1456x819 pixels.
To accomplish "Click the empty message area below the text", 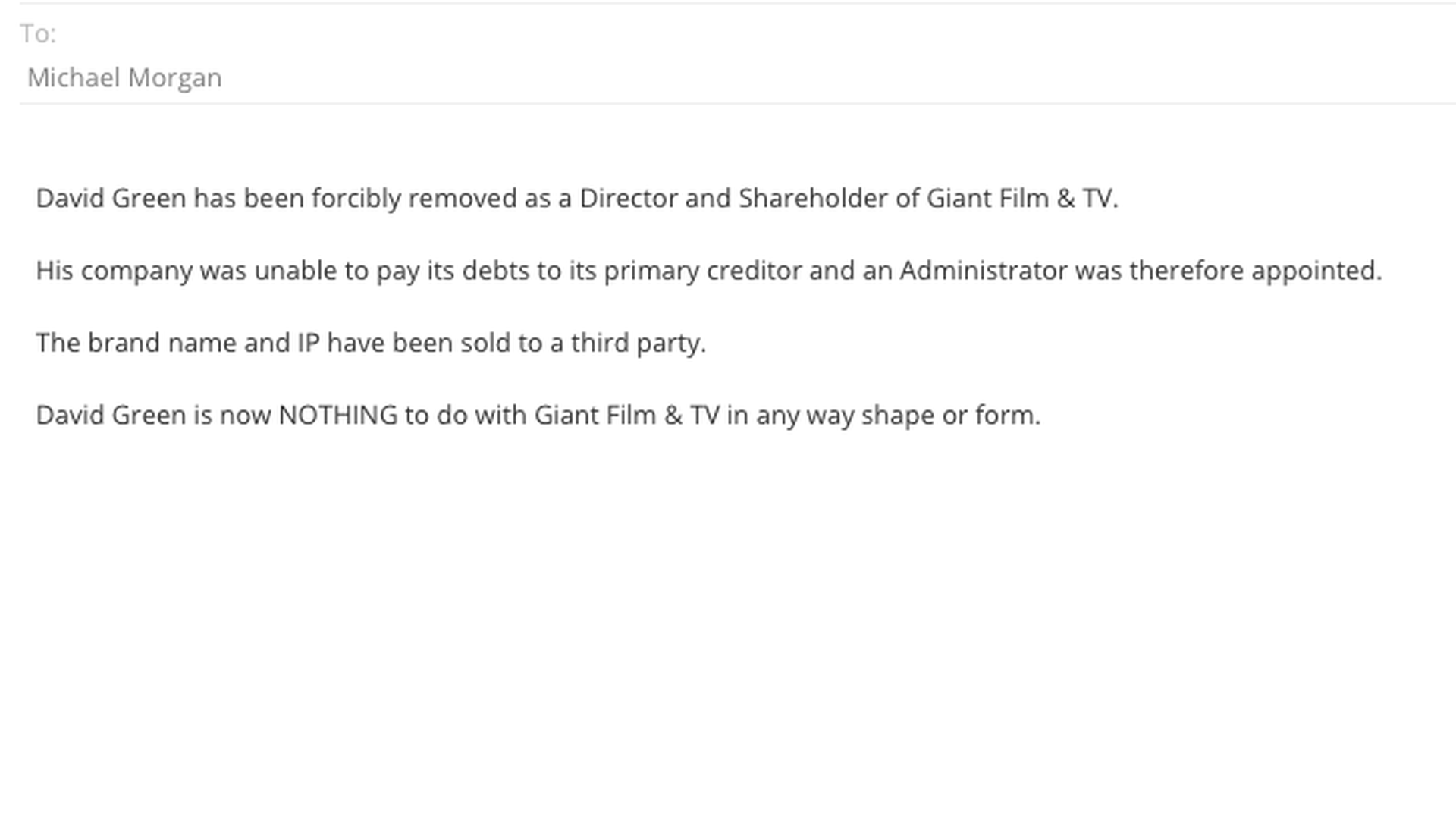I will point(728,622).
